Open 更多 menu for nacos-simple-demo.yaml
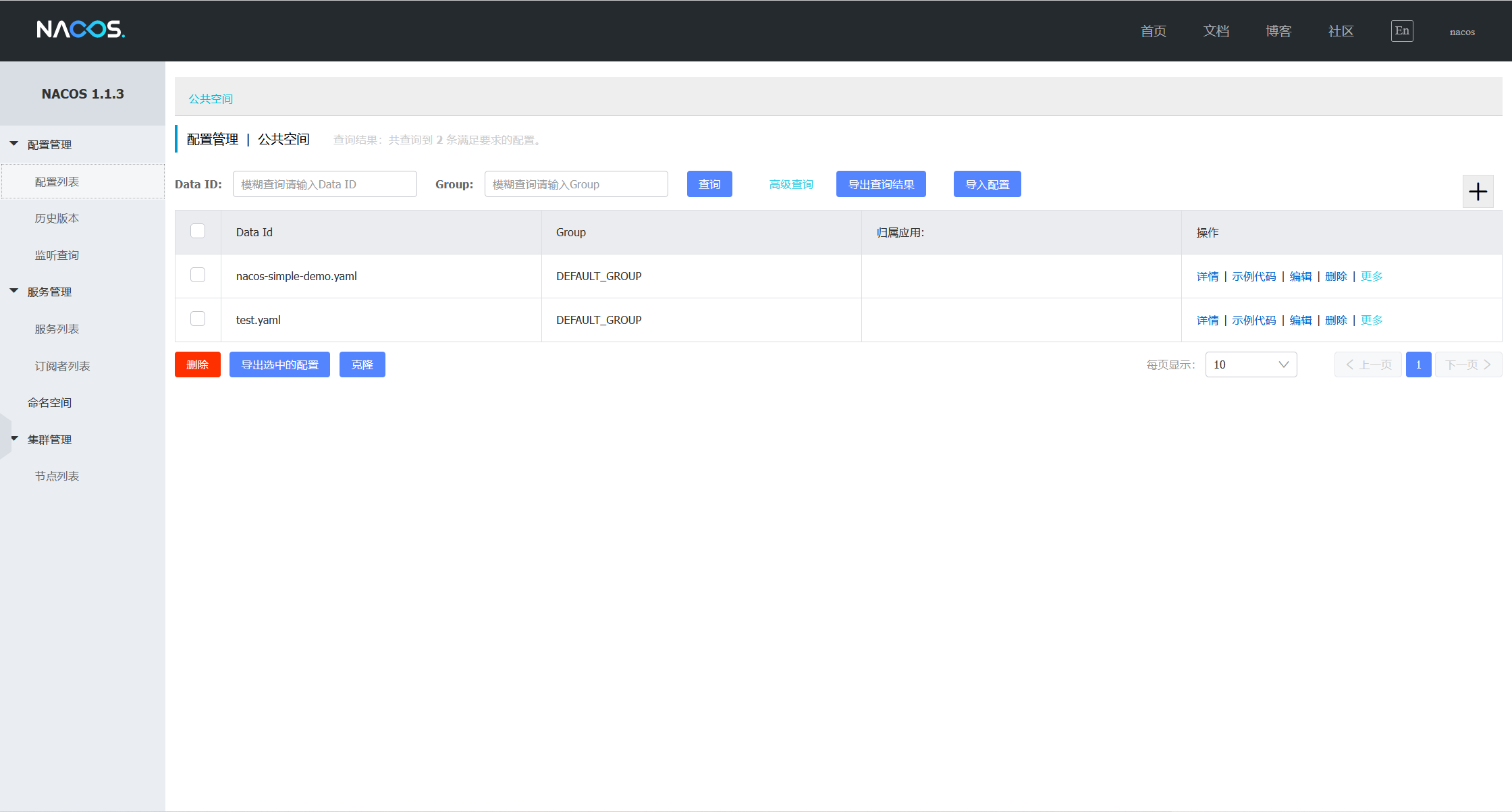This screenshot has height=812, width=1512. 1371,276
